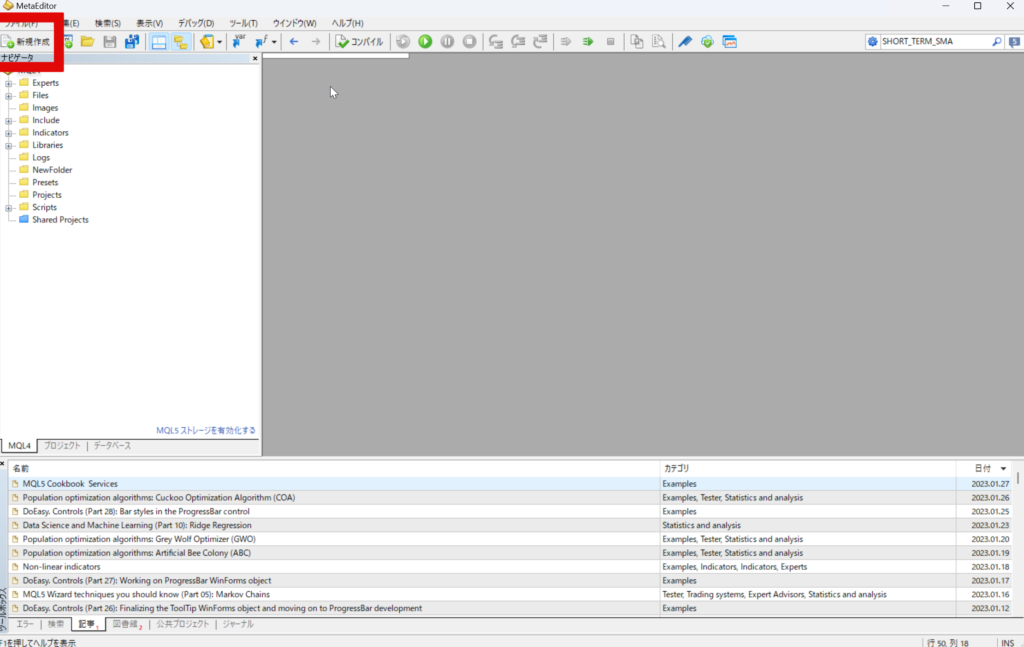Viewport: 1024px width, 647px height.
Task: Click MQL5 ストレージを有効化する link
Action: (x=206, y=430)
